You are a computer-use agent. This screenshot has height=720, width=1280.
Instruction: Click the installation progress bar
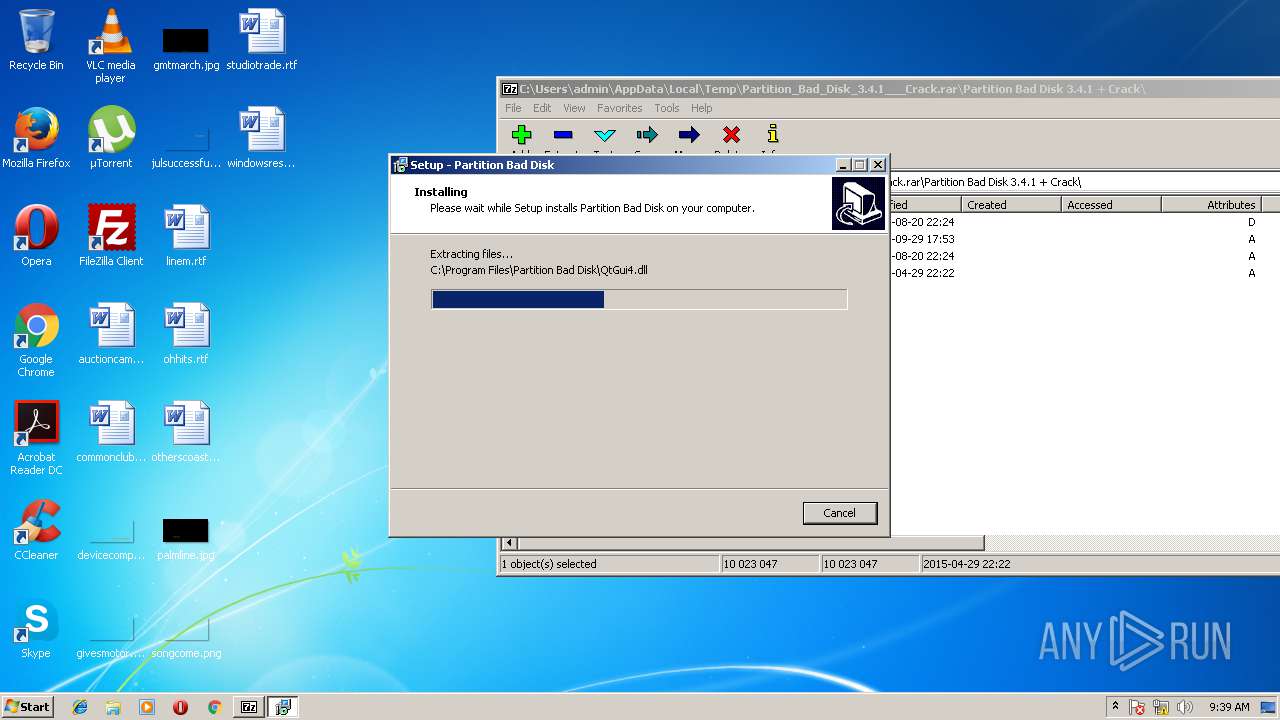point(639,299)
